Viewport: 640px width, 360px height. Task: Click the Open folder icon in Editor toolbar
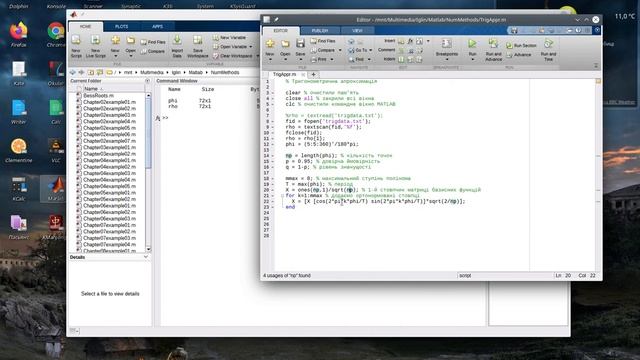coord(285,44)
